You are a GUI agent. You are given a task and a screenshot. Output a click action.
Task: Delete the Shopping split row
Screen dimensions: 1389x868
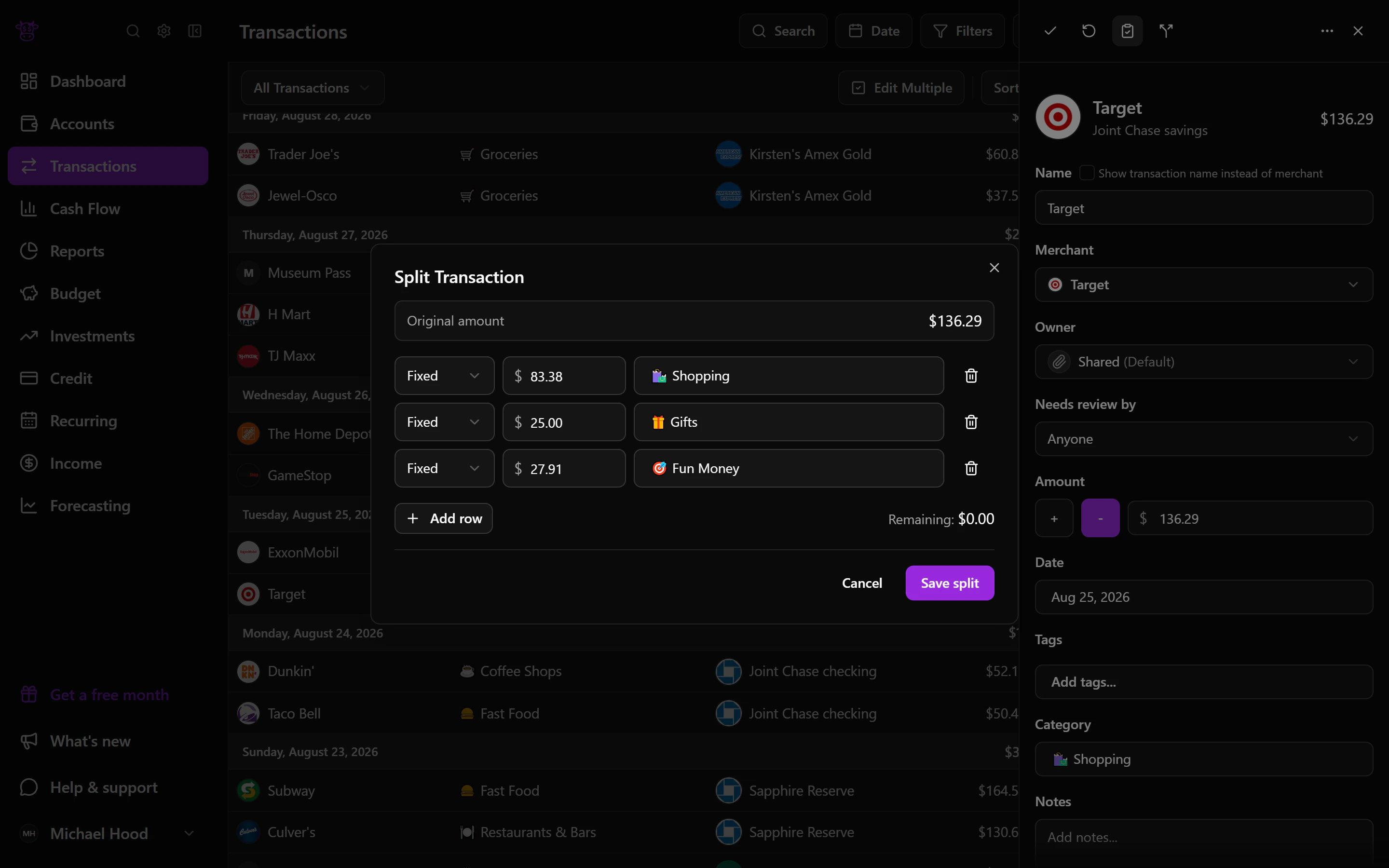(x=971, y=376)
